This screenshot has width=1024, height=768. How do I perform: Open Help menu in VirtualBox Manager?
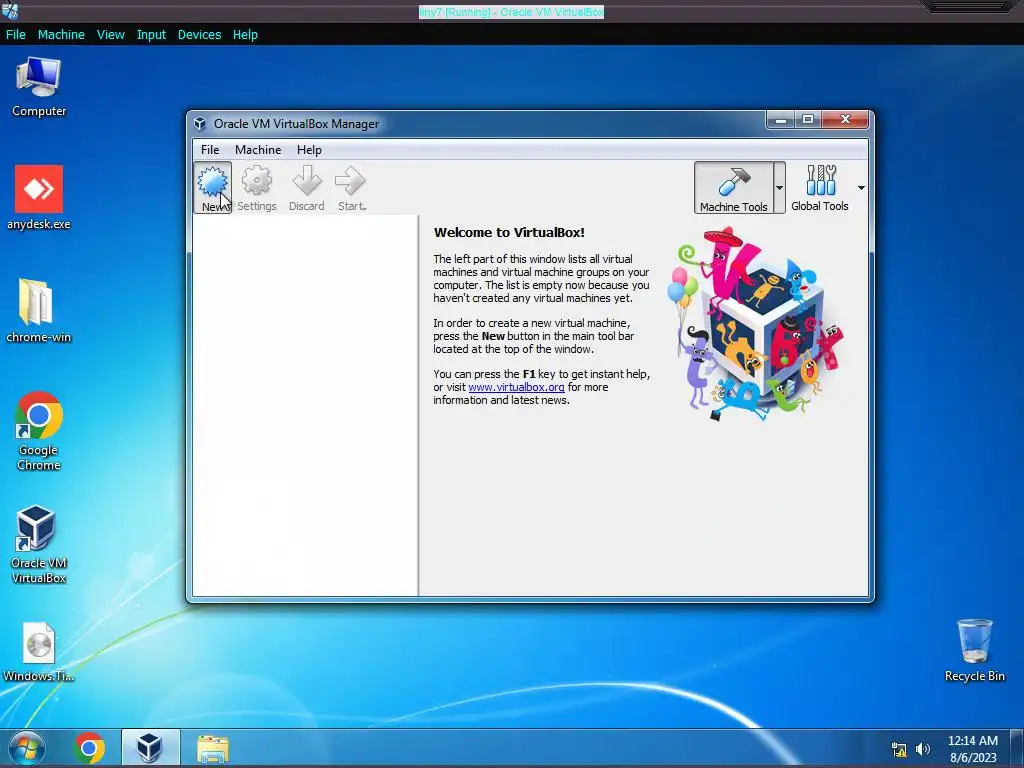pos(309,150)
